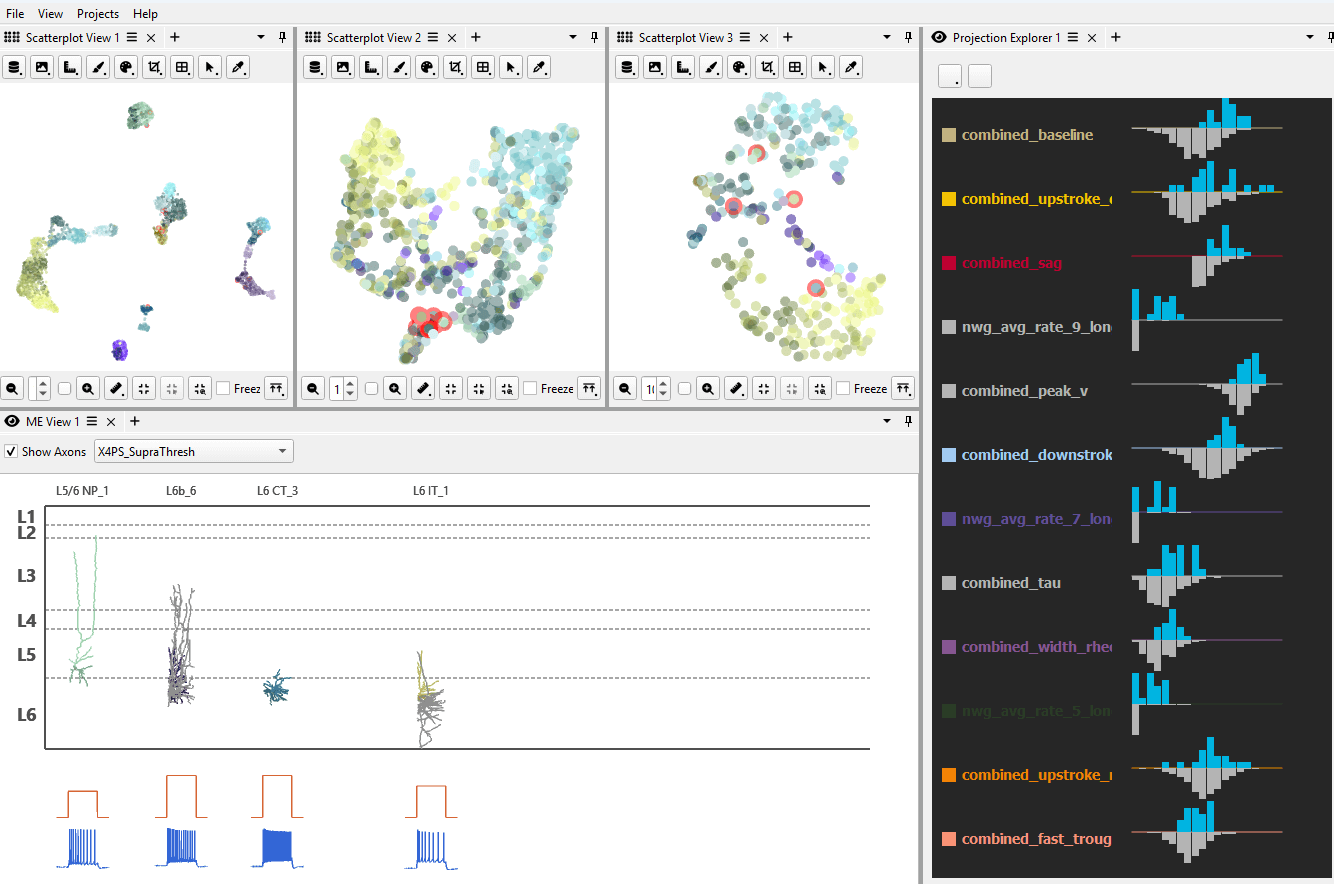Open the X4PS_SupraThresh dropdown
The image size is (1334, 884).
point(193,451)
